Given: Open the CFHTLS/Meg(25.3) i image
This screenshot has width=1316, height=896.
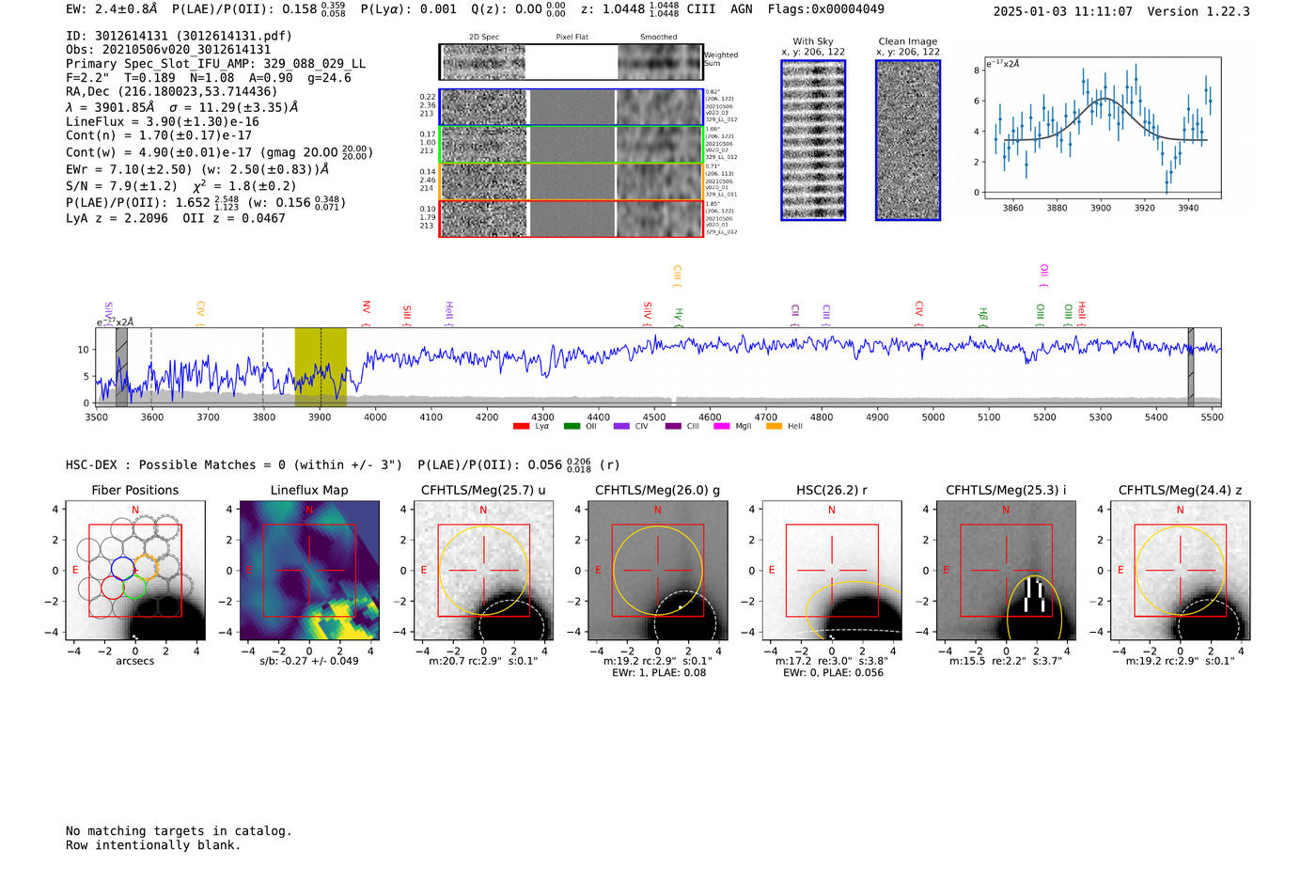Looking at the screenshot, I should (1006, 571).
